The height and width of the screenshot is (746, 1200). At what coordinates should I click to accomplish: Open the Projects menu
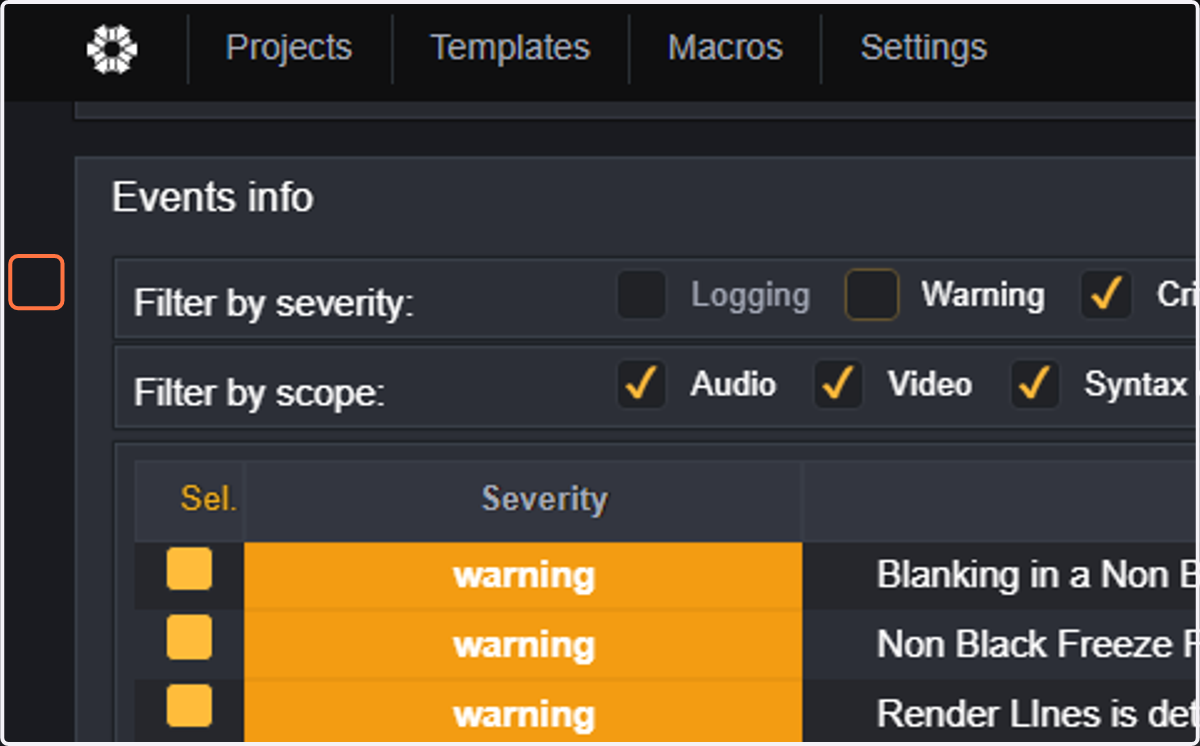(x=289, y=48)
